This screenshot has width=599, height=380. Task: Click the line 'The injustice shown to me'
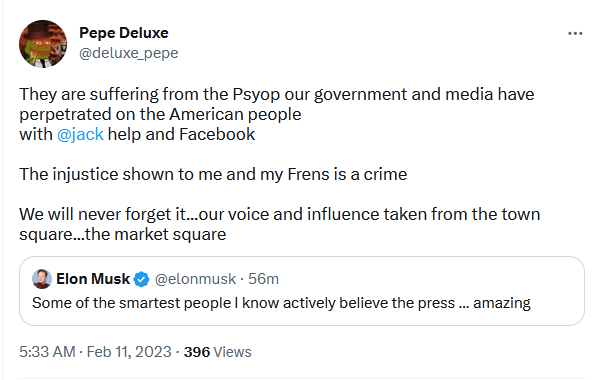pyautogui.click(x=213, y=175)
